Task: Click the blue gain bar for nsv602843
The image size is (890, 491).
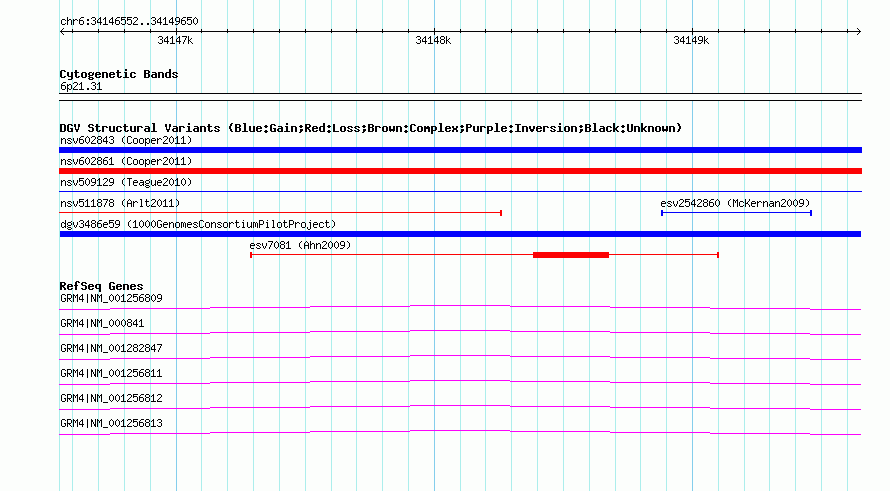Action: pos(460,150)
